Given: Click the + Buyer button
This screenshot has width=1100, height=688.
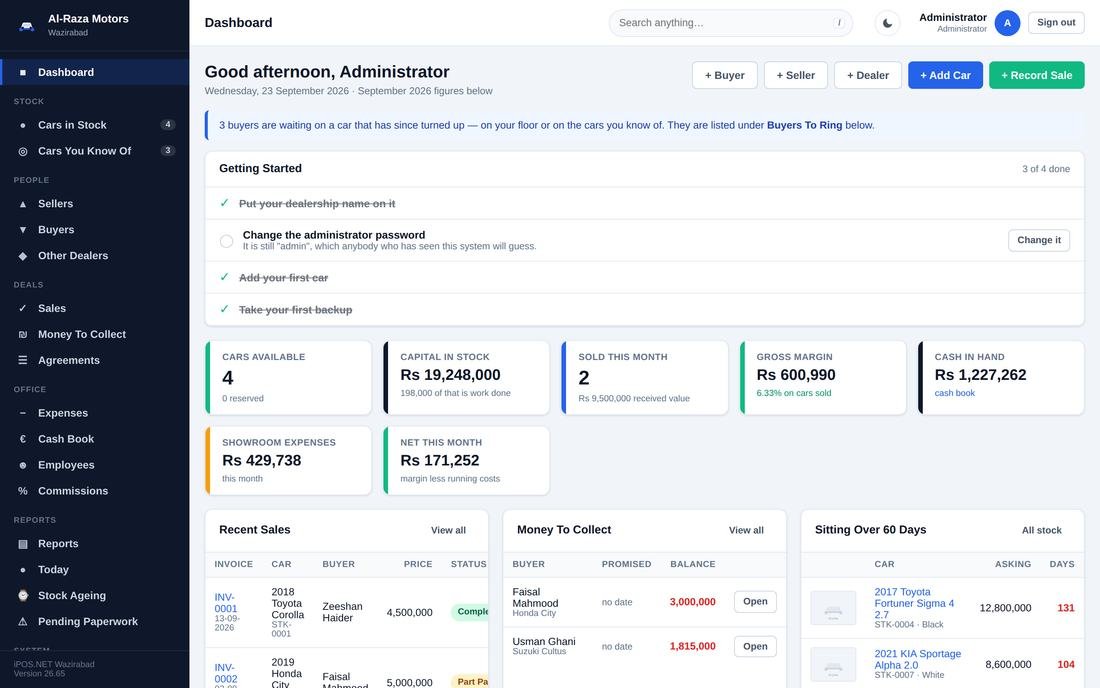Looking at the screenshot, I should [725, 75].
